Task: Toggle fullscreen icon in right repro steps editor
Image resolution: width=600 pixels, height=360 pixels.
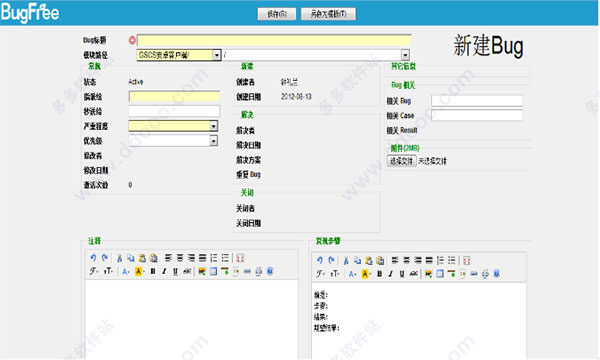Action: point(466,261)
